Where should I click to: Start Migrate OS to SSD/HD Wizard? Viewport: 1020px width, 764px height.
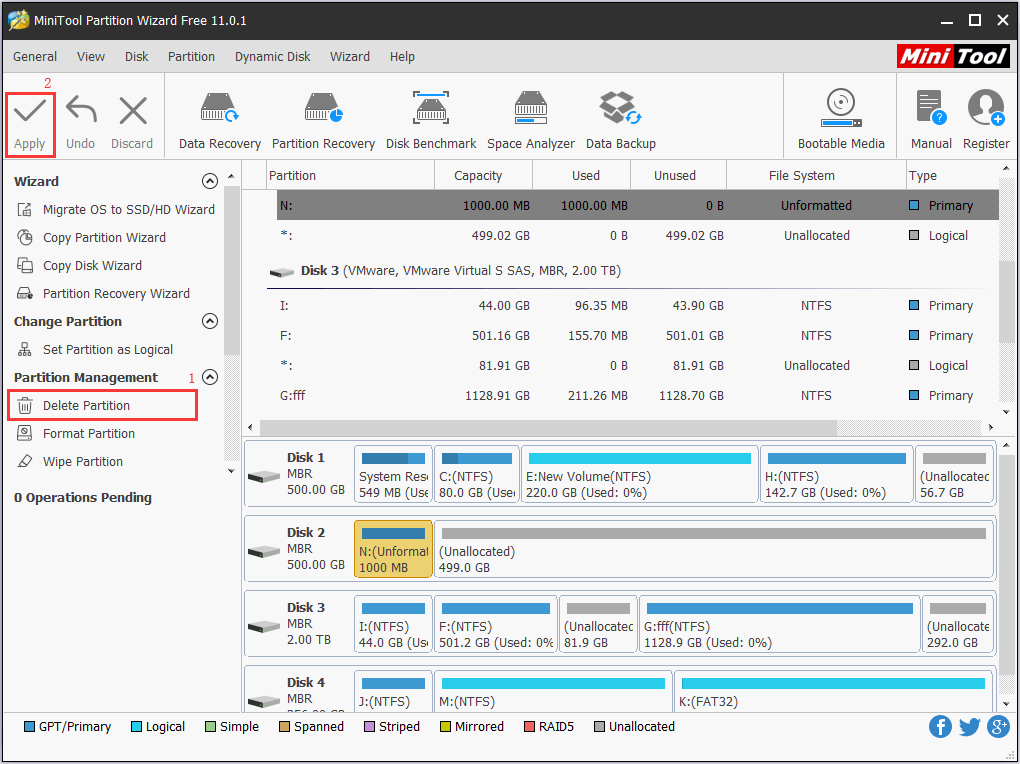click(x=116, y=210)
